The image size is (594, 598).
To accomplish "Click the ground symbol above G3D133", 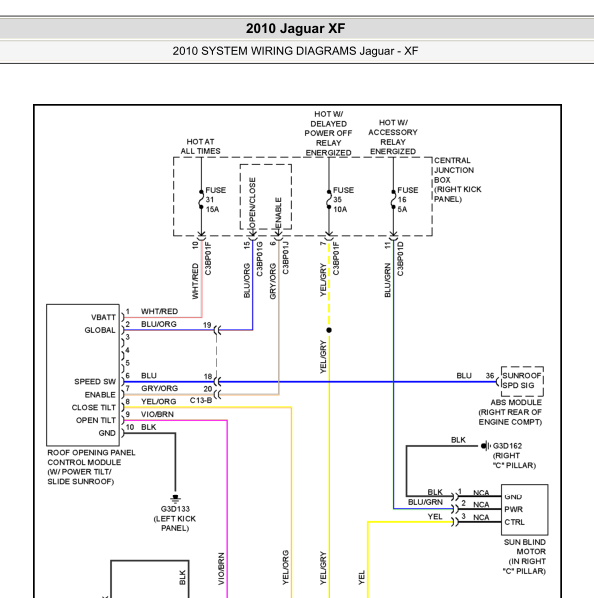I will 175,498.
